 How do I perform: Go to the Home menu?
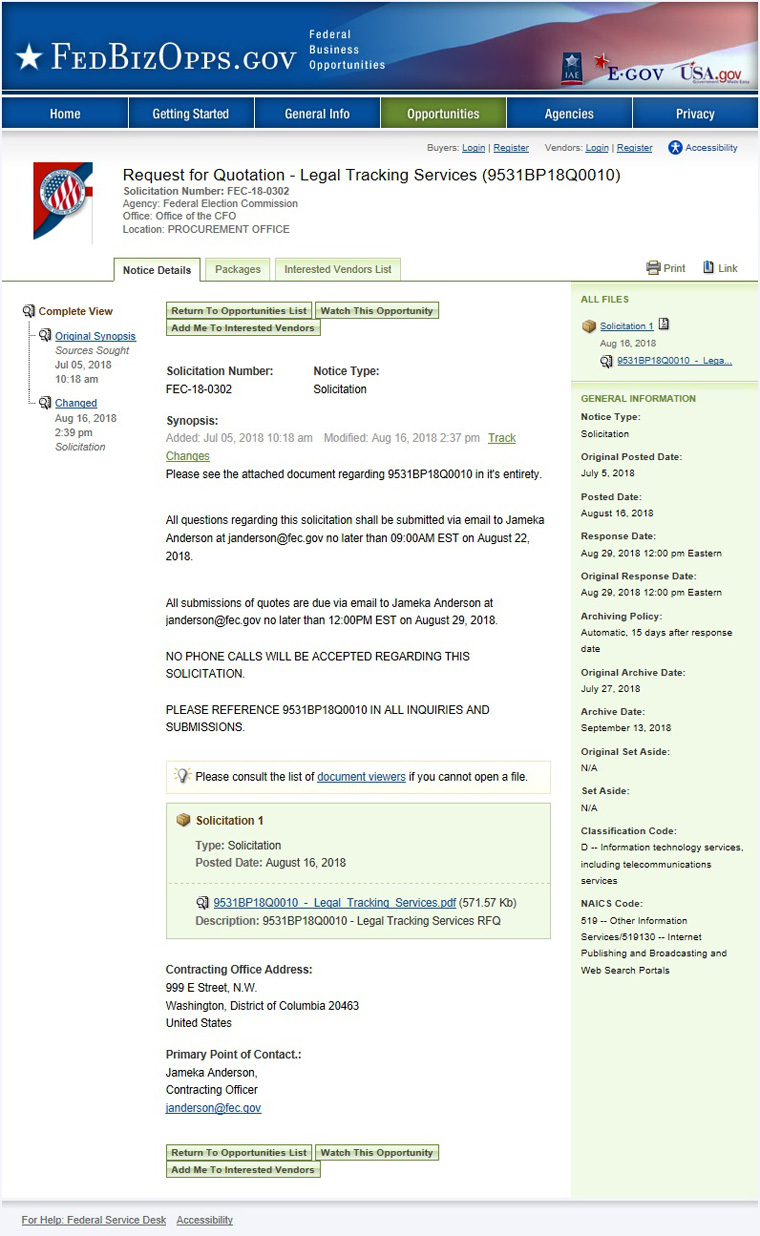point(65,113)
